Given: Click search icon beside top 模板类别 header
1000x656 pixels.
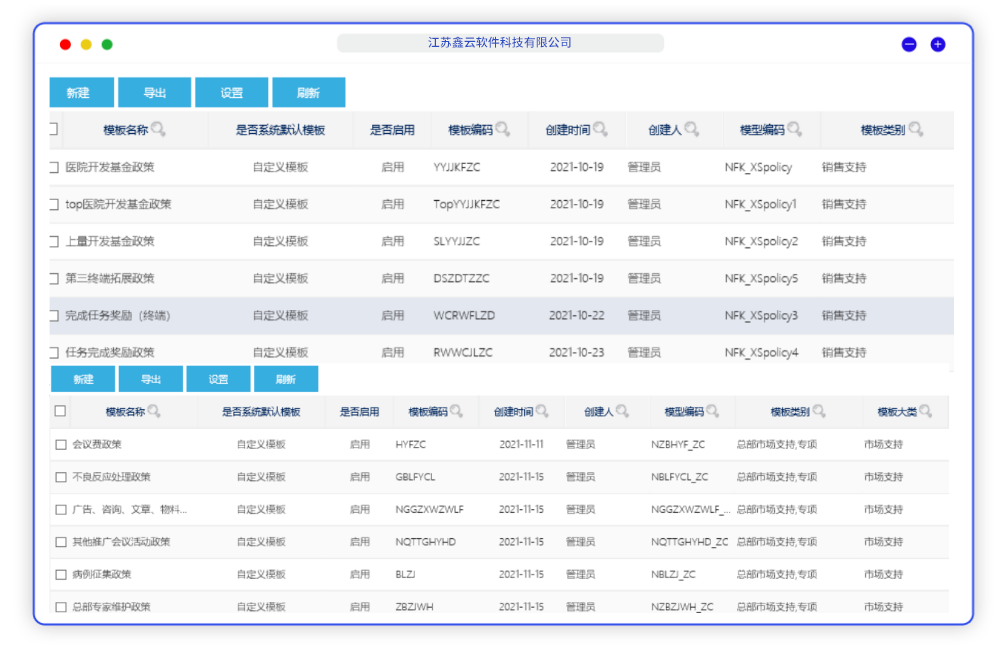Looking at the screenshot, I should tap(915, 130).
